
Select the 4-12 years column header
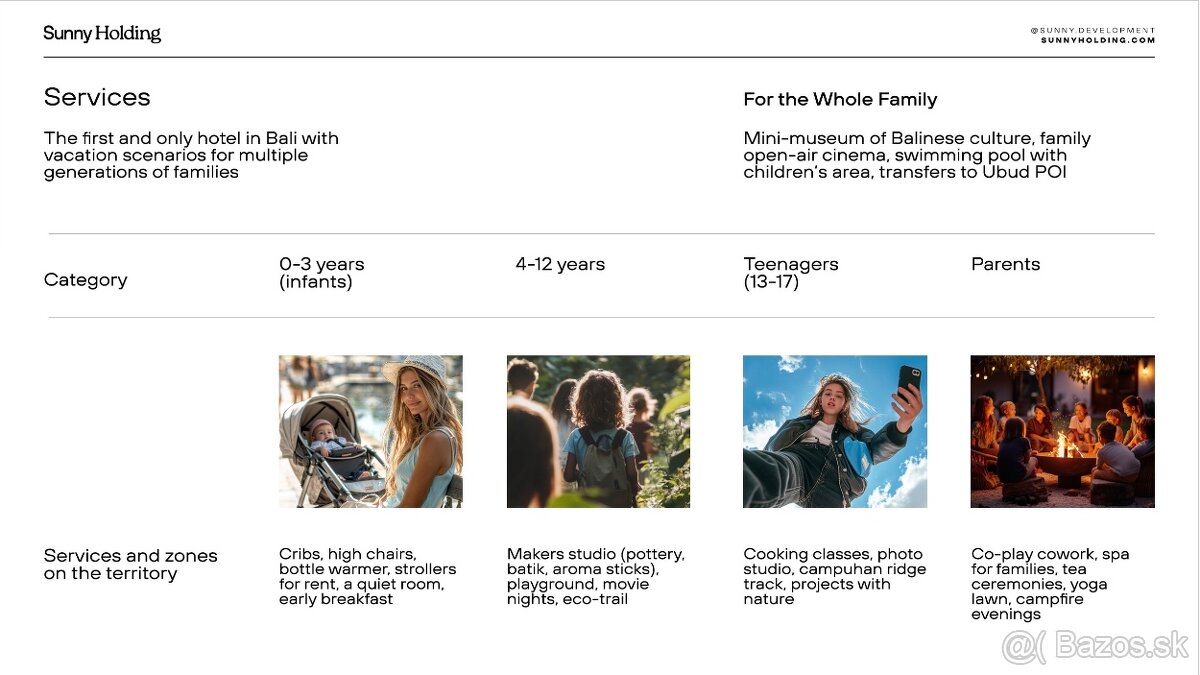tap(560, 264)
